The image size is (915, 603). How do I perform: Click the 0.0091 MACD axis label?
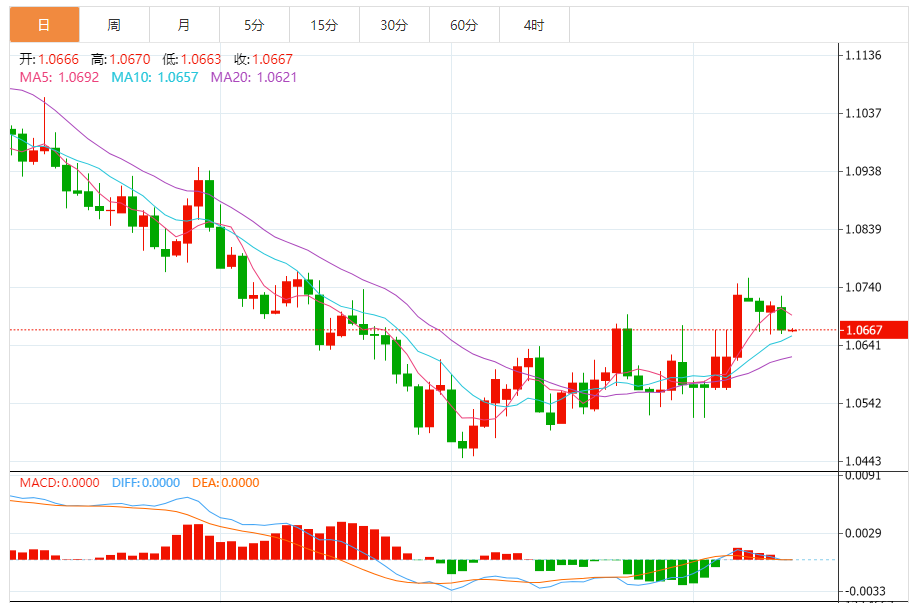tap(864, 476)
